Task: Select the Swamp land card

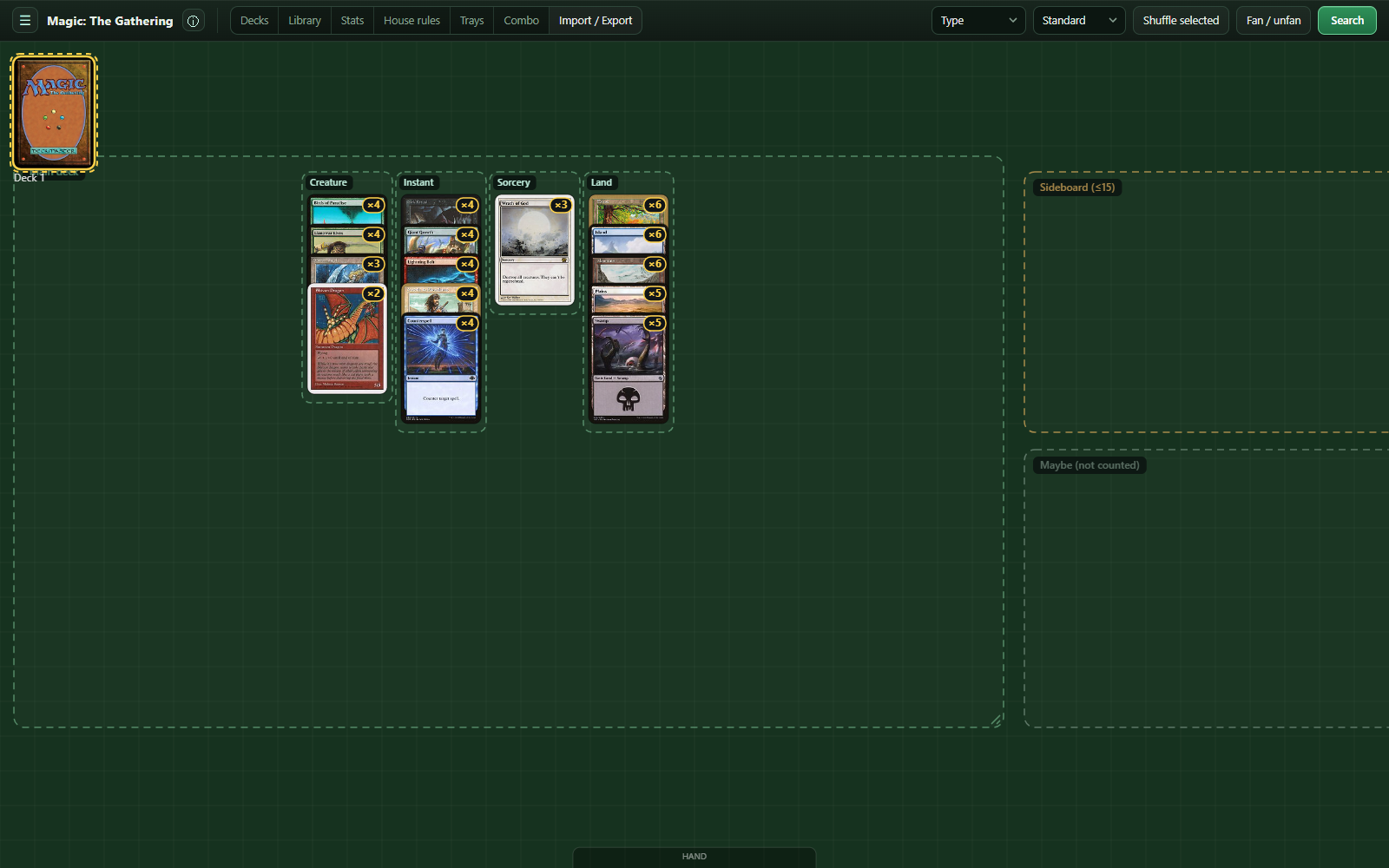Action: 629,369
